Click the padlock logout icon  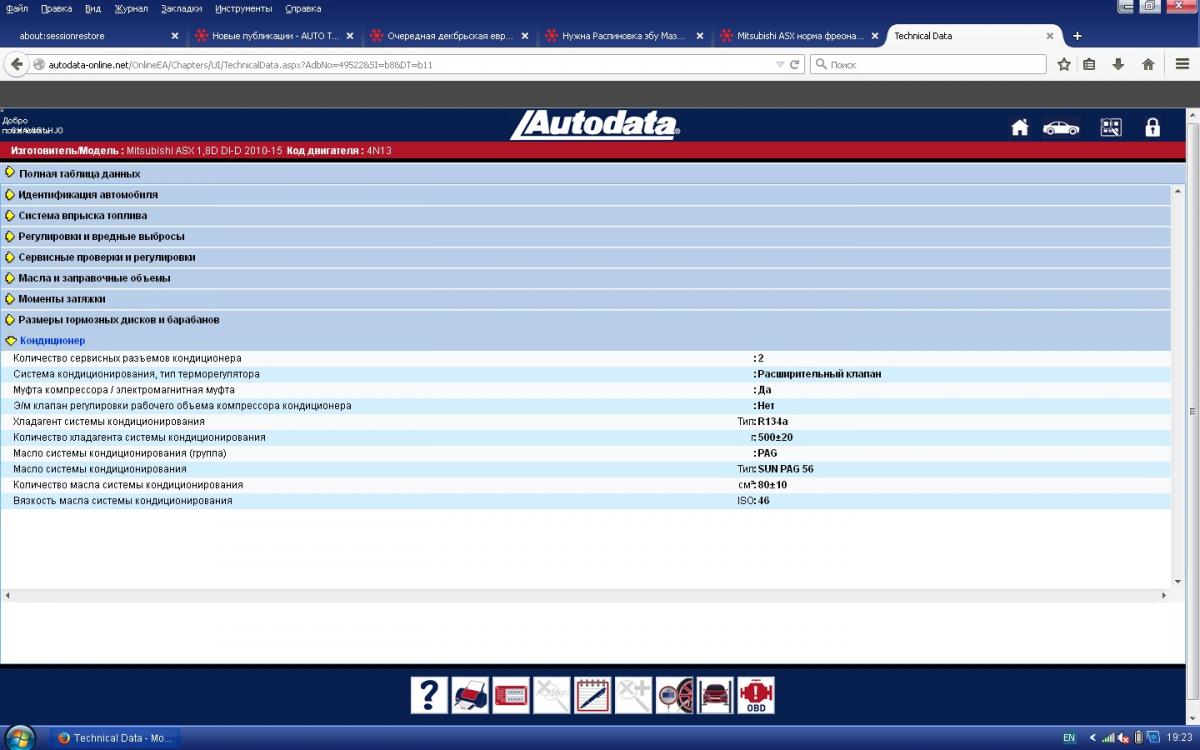(x=1152, y=127)
